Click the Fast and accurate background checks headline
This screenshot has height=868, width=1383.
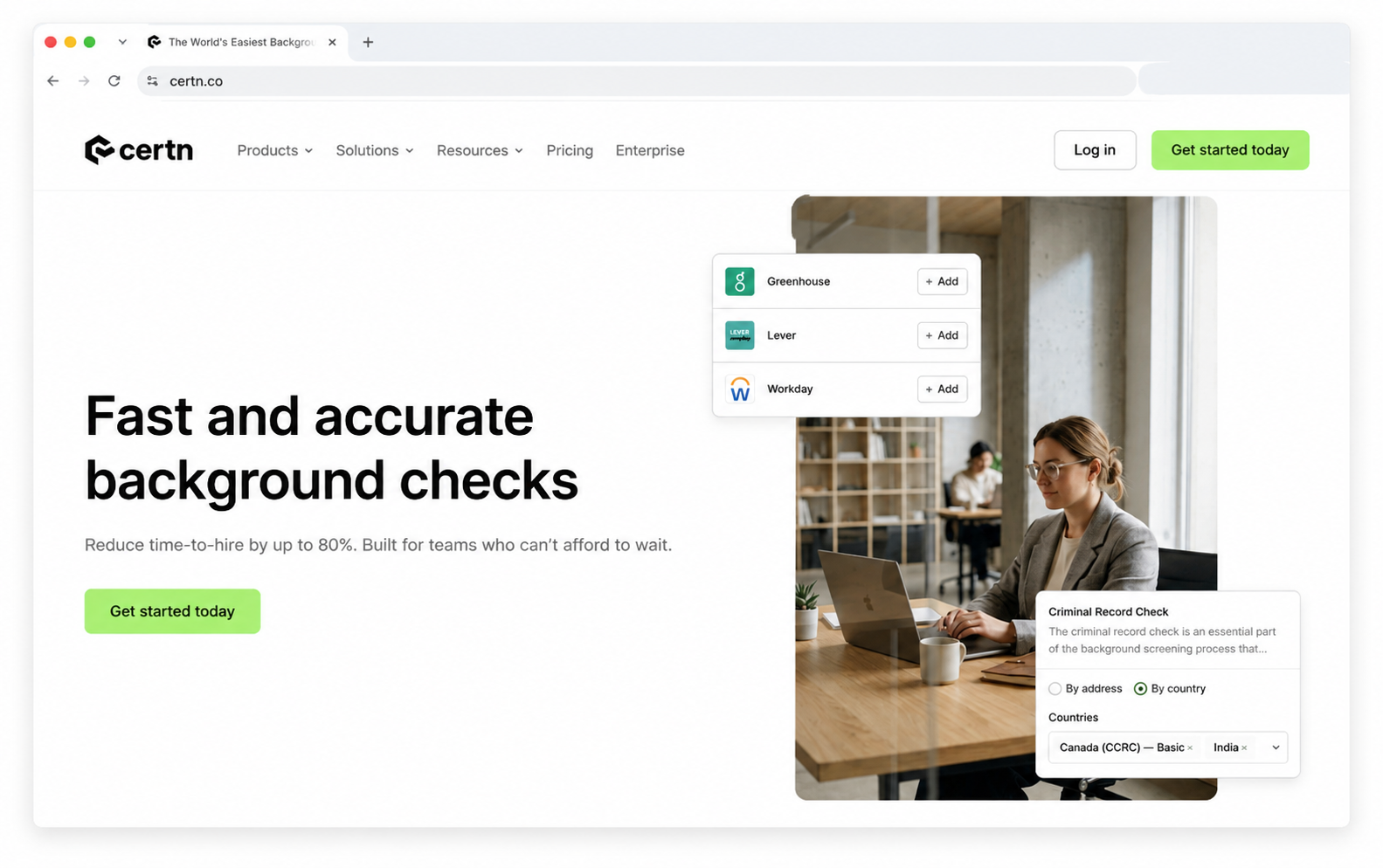[x=331, y=448]
